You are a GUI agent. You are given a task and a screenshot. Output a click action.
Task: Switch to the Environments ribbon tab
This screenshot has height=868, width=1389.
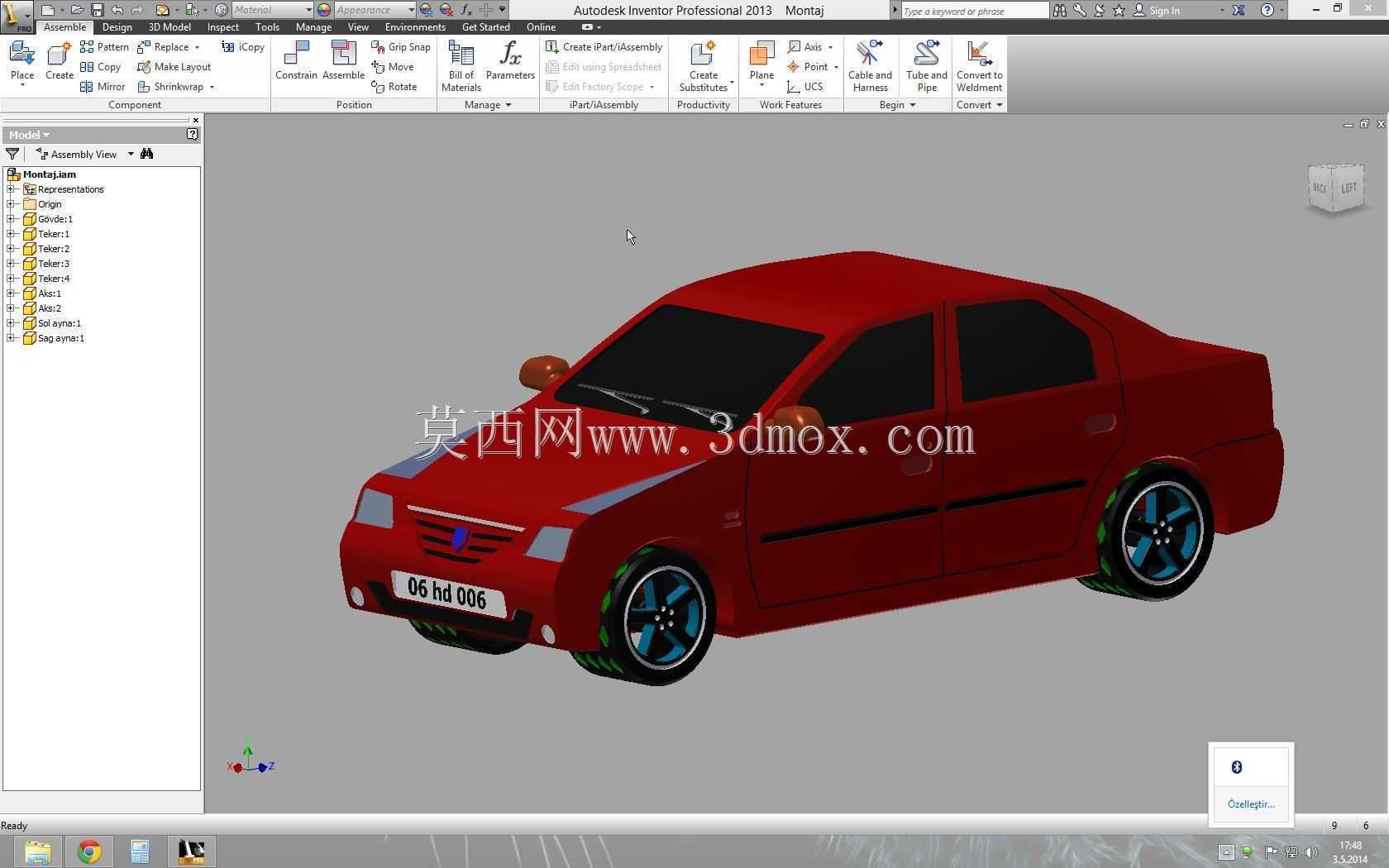[415, 27]
